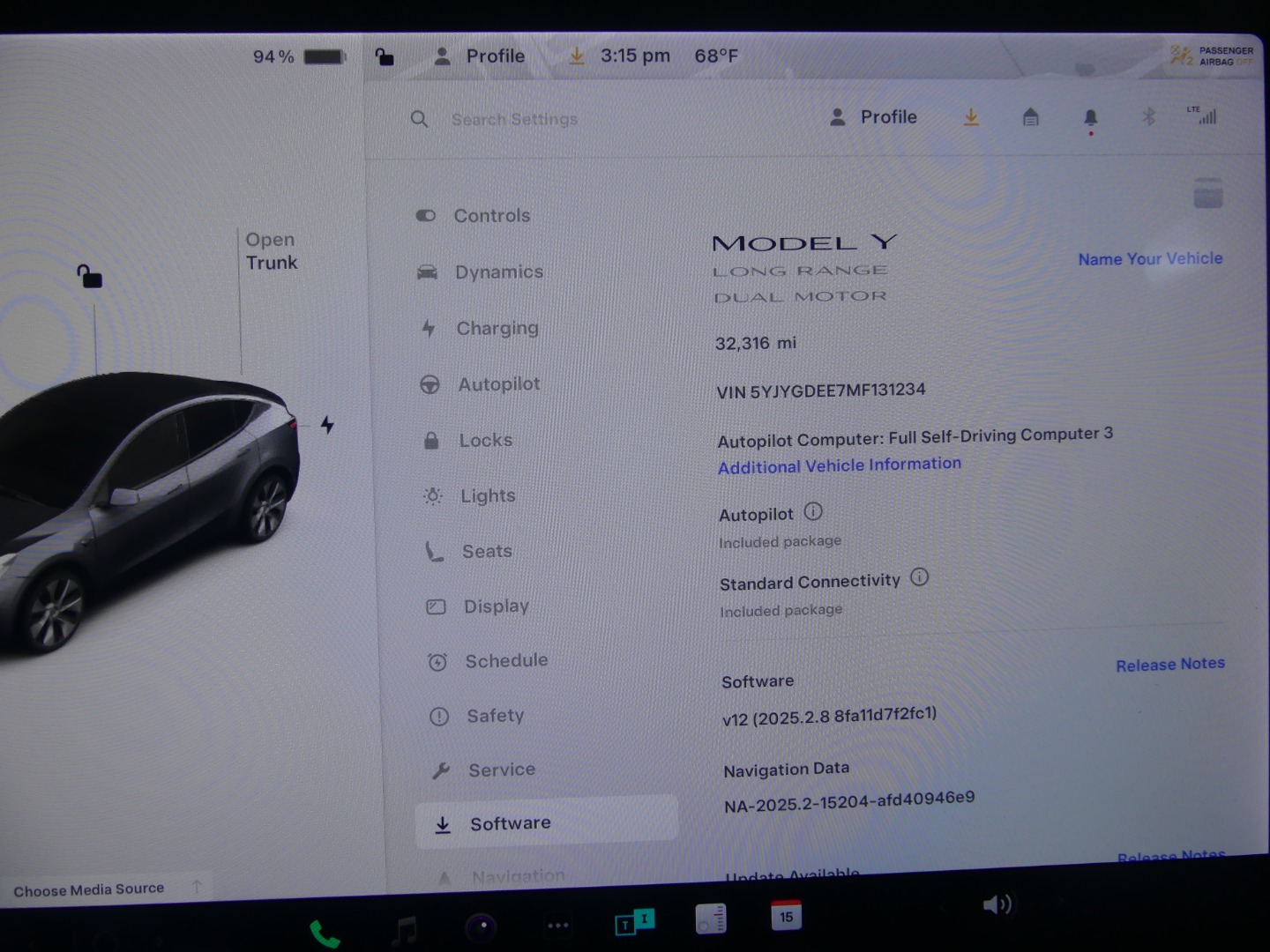Tap the HomeLink garage icon
The image size is (1270, 952).
tap(1030, 117)
